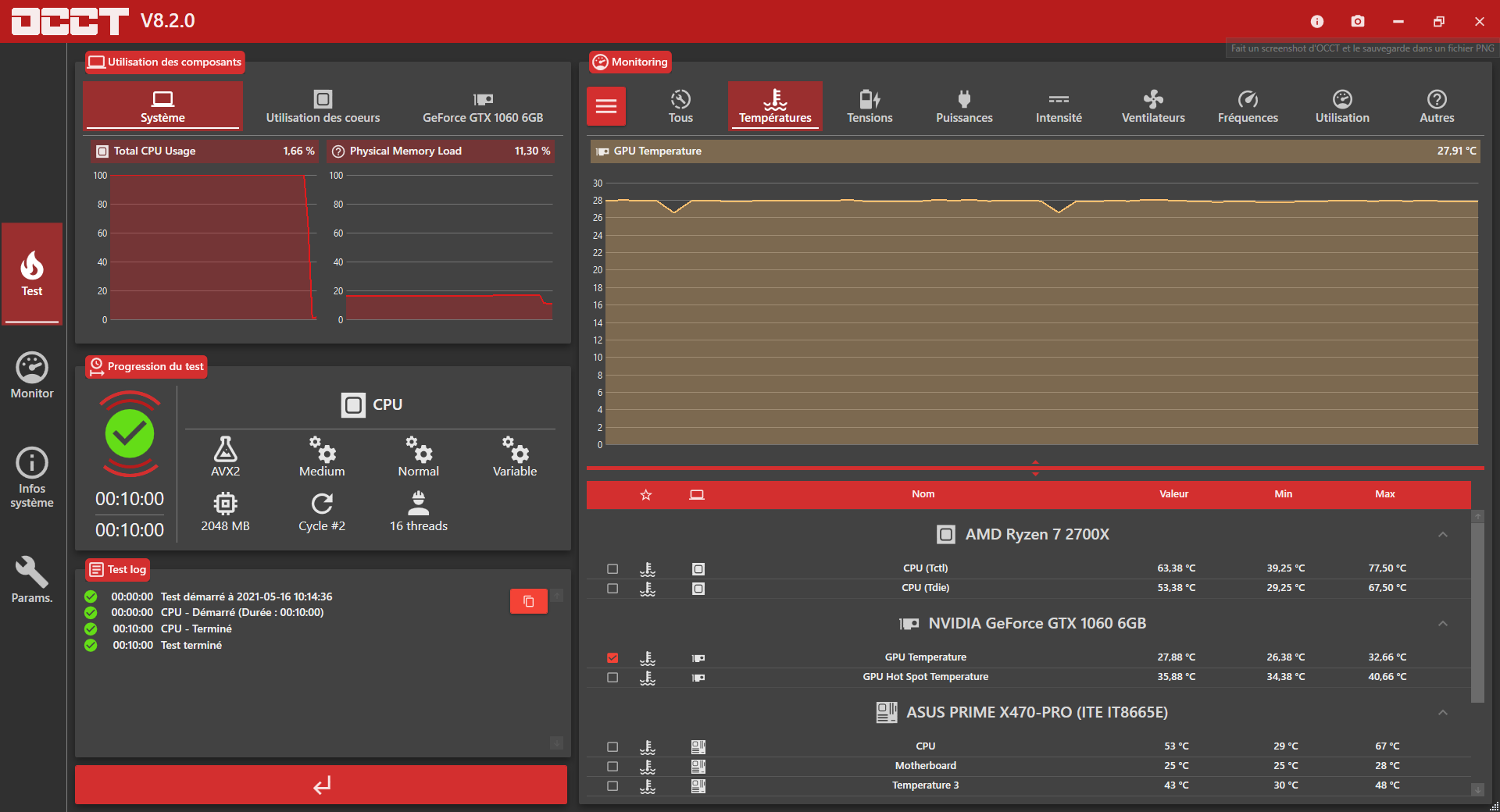Select the Système tab
Viewport: 1500px width, 812px height.
pyautogui.click(x=162, y=105)
